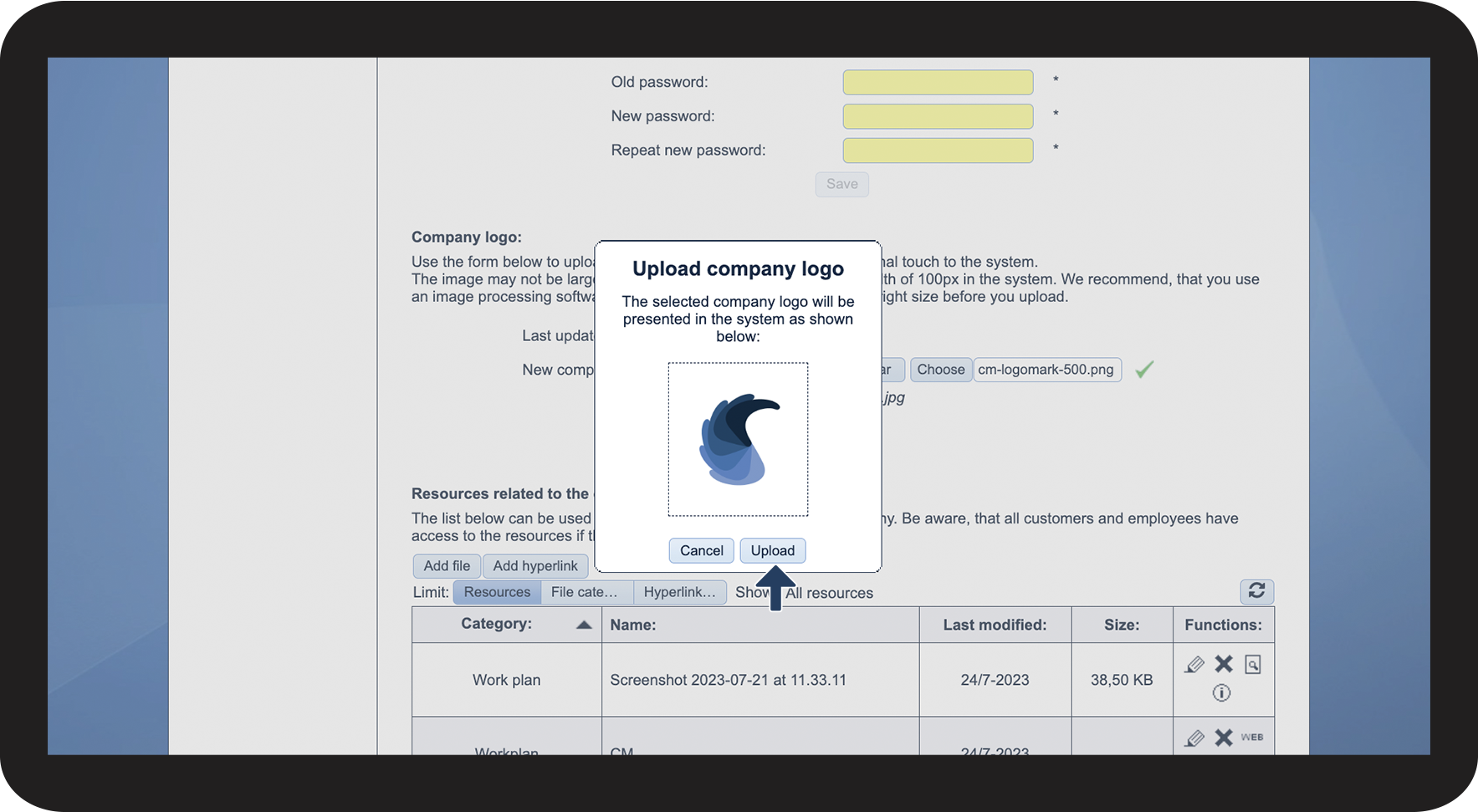This screenshot has height=812, width=1478.
Task: Sort by Category using the arrow
Action: pos(584,625)
